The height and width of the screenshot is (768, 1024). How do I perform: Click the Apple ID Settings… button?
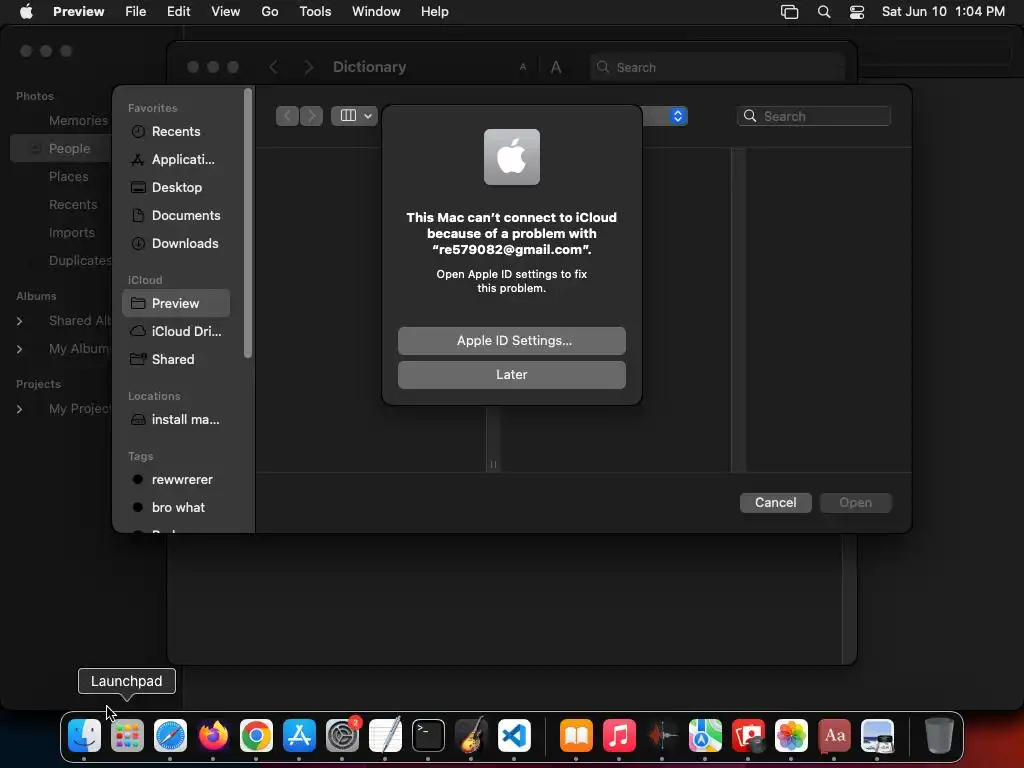click(511, 341)
